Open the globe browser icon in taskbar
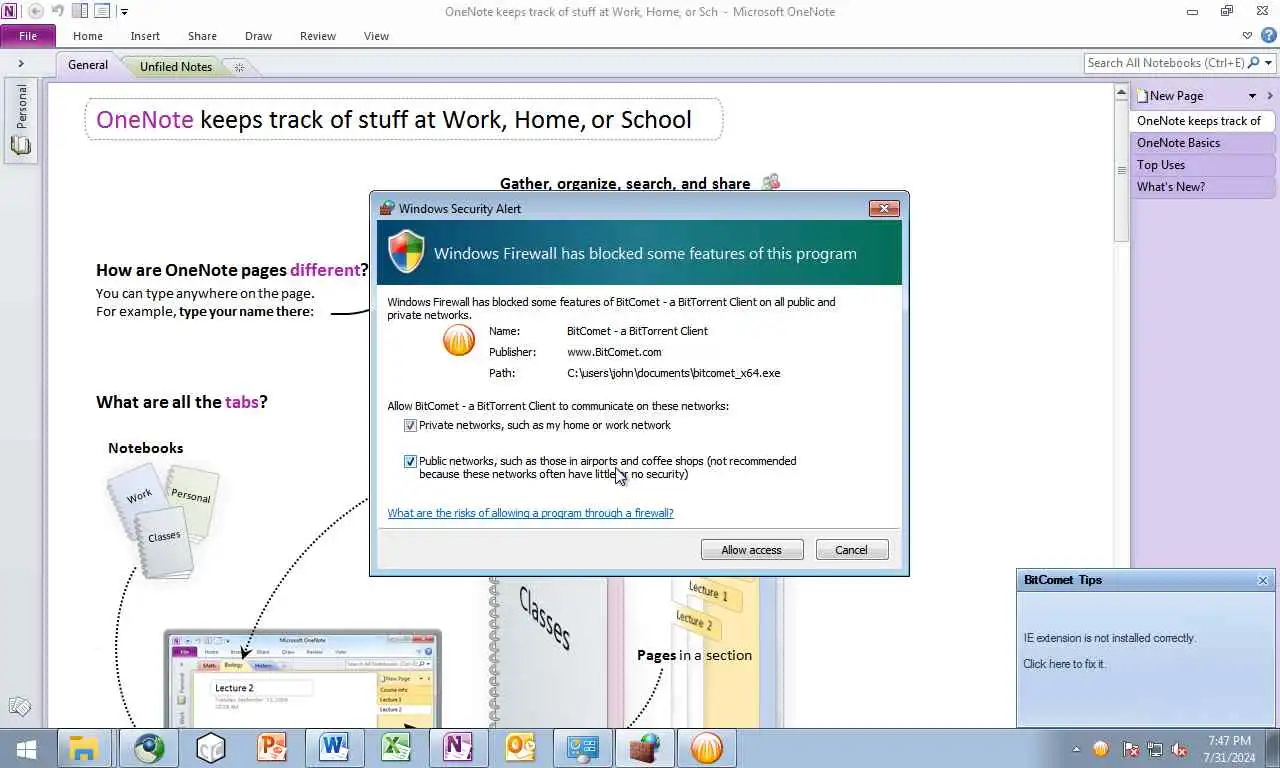The image size is (1280, 768). point(149,748)
